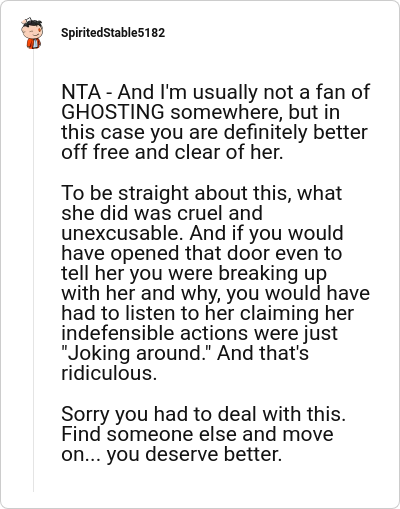Click the line 'had to listen to her claiming her'
This screenshot has height=509, width=400.
point(208,313)
